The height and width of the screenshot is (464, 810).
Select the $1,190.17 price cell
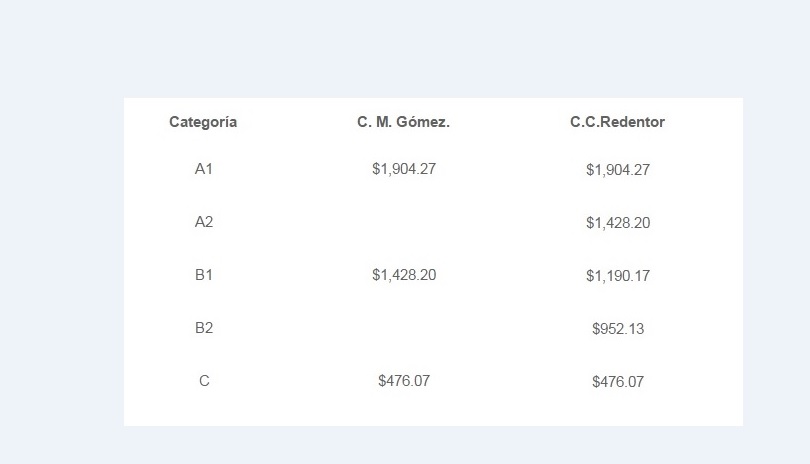click(618, 276)
